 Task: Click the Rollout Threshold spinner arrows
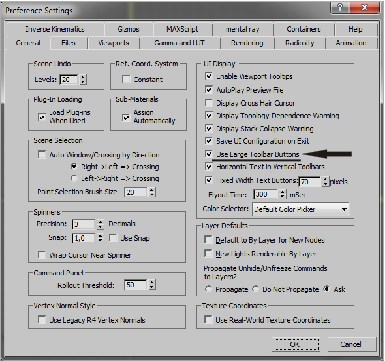point(152,285)
